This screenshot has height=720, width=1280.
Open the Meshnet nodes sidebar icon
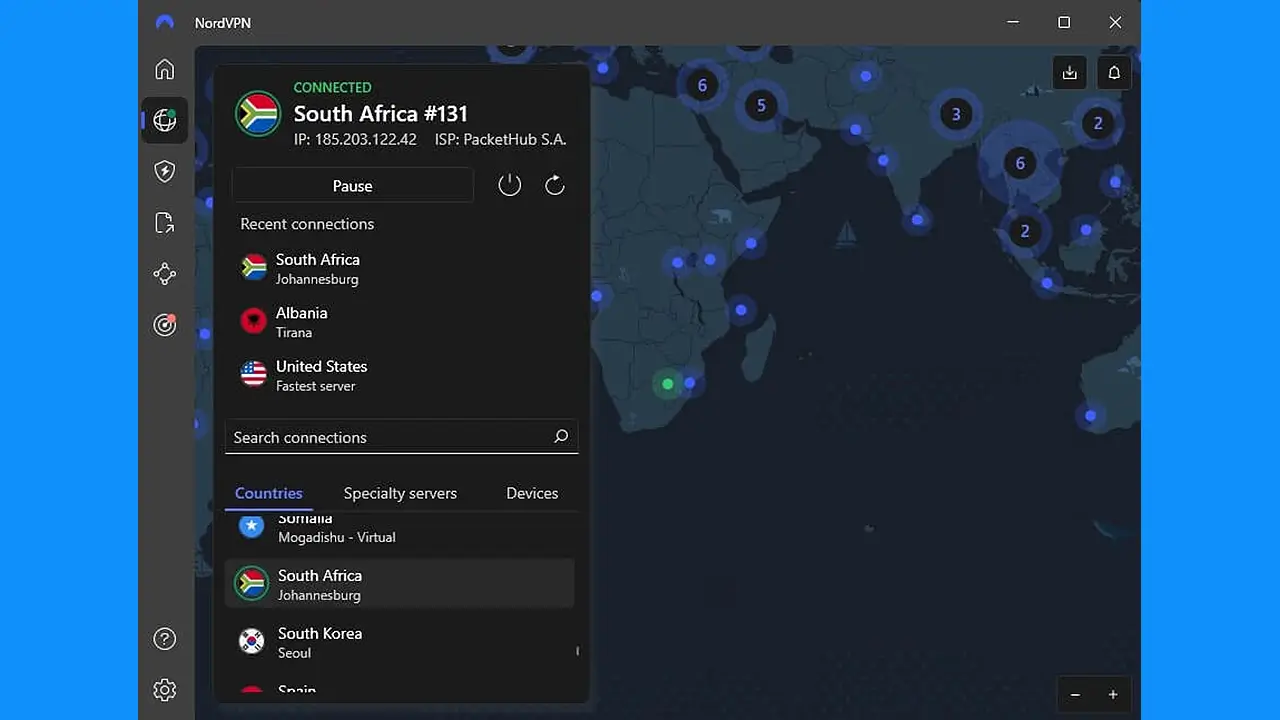pos(165,274)
